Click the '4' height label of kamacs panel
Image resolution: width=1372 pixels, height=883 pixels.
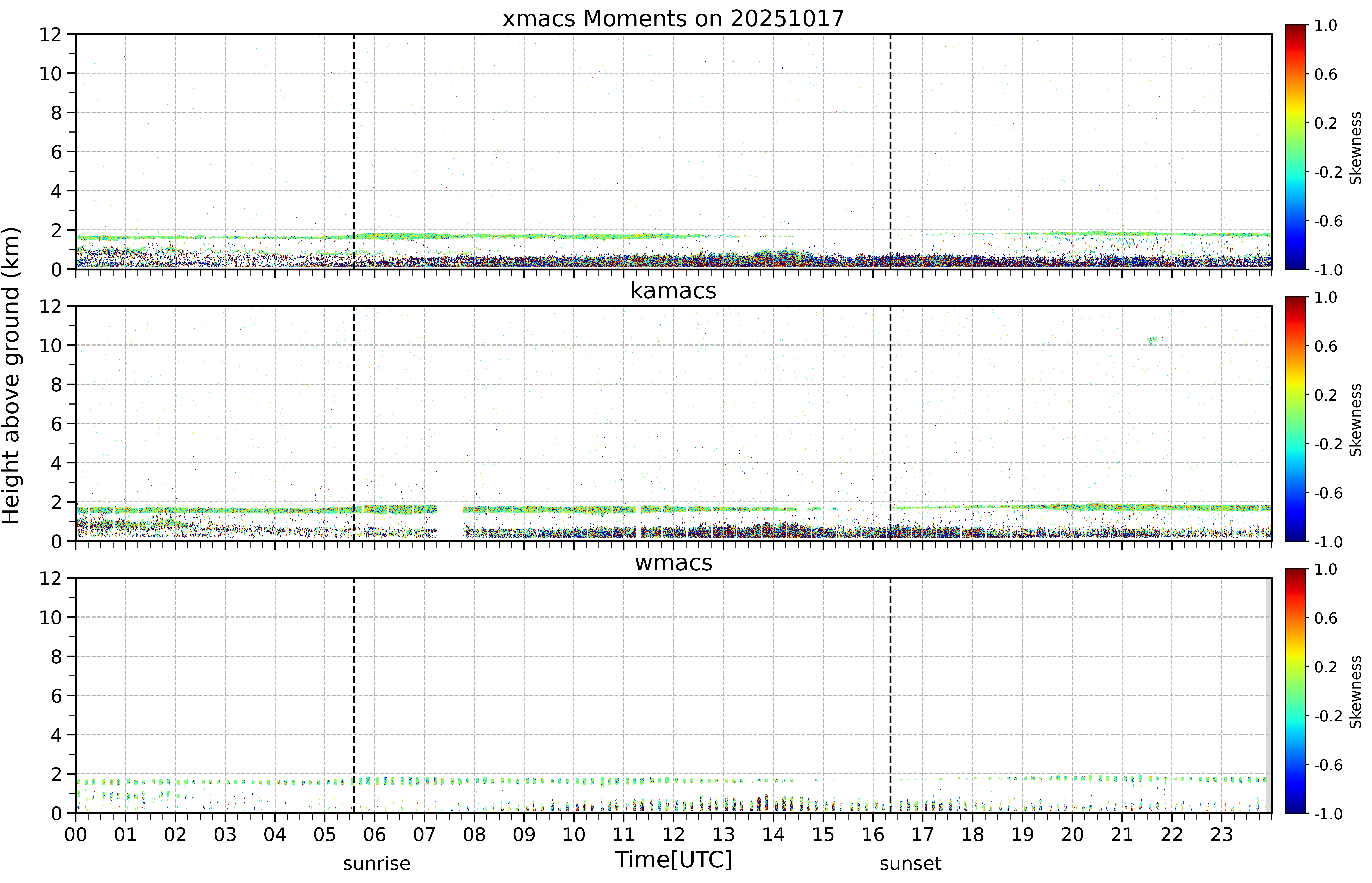point(56,463)
